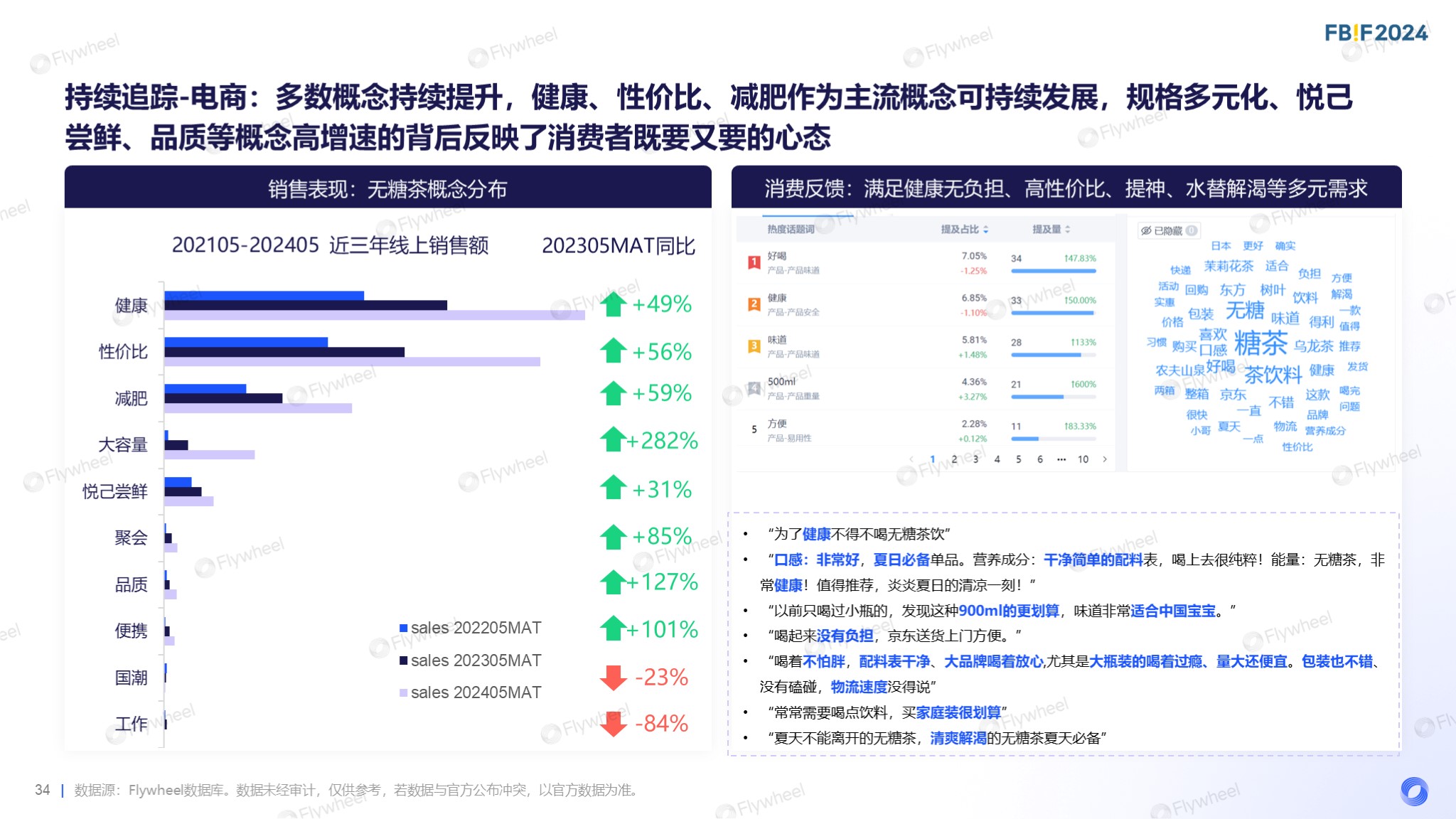Go to page 6 in the pagination
The image size is (1456, 819).
click(1039, 459)
